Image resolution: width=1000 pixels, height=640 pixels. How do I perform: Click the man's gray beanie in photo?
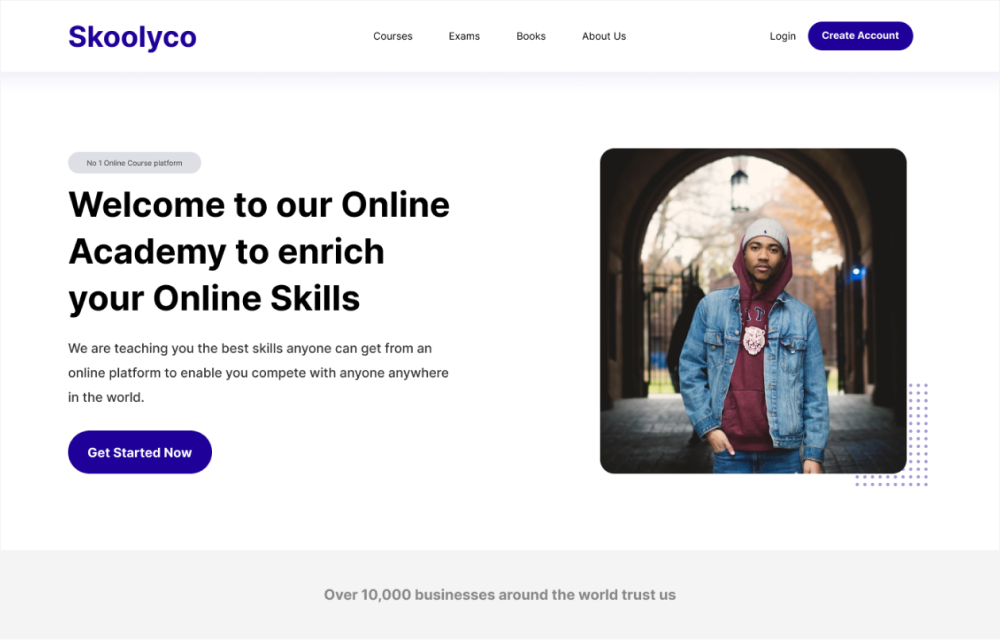click(766, 233)
